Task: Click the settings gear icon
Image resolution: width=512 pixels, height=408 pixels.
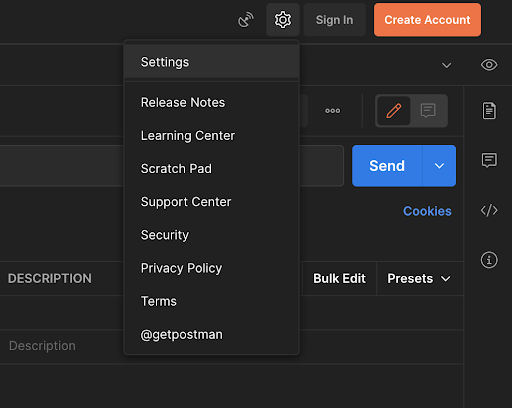Action: (x=283, y=20)
